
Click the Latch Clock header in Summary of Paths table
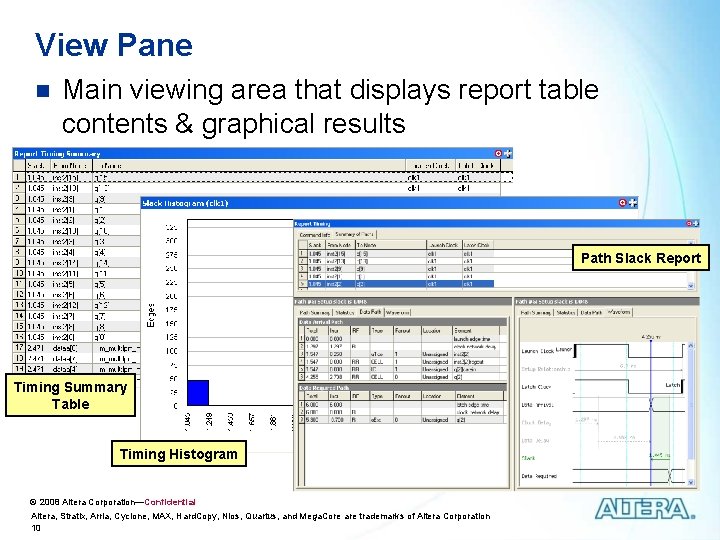click(x=477, y=245)
